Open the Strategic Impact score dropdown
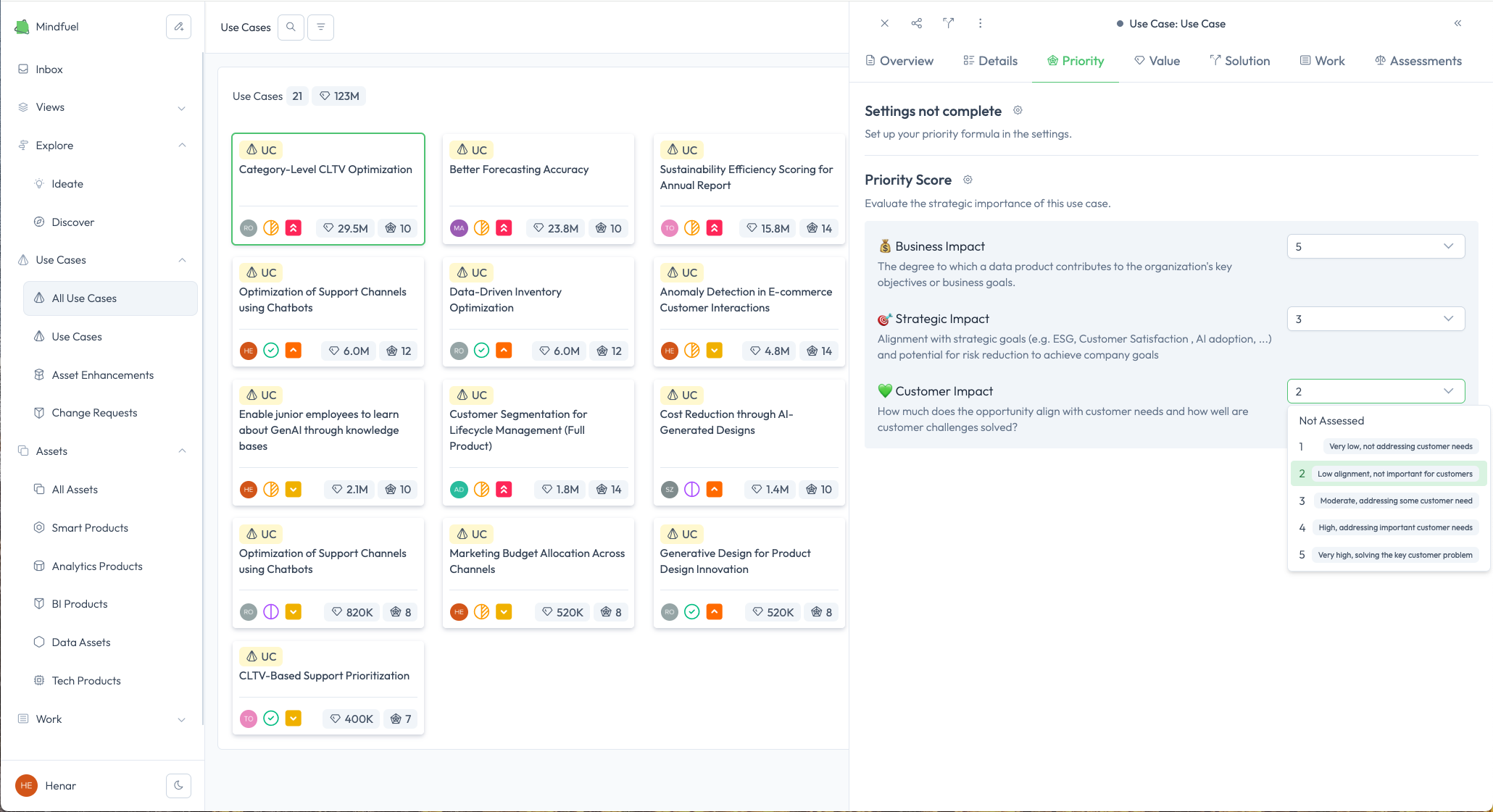Viewport: 1493px width, 812px height. tap(1375, 319)
